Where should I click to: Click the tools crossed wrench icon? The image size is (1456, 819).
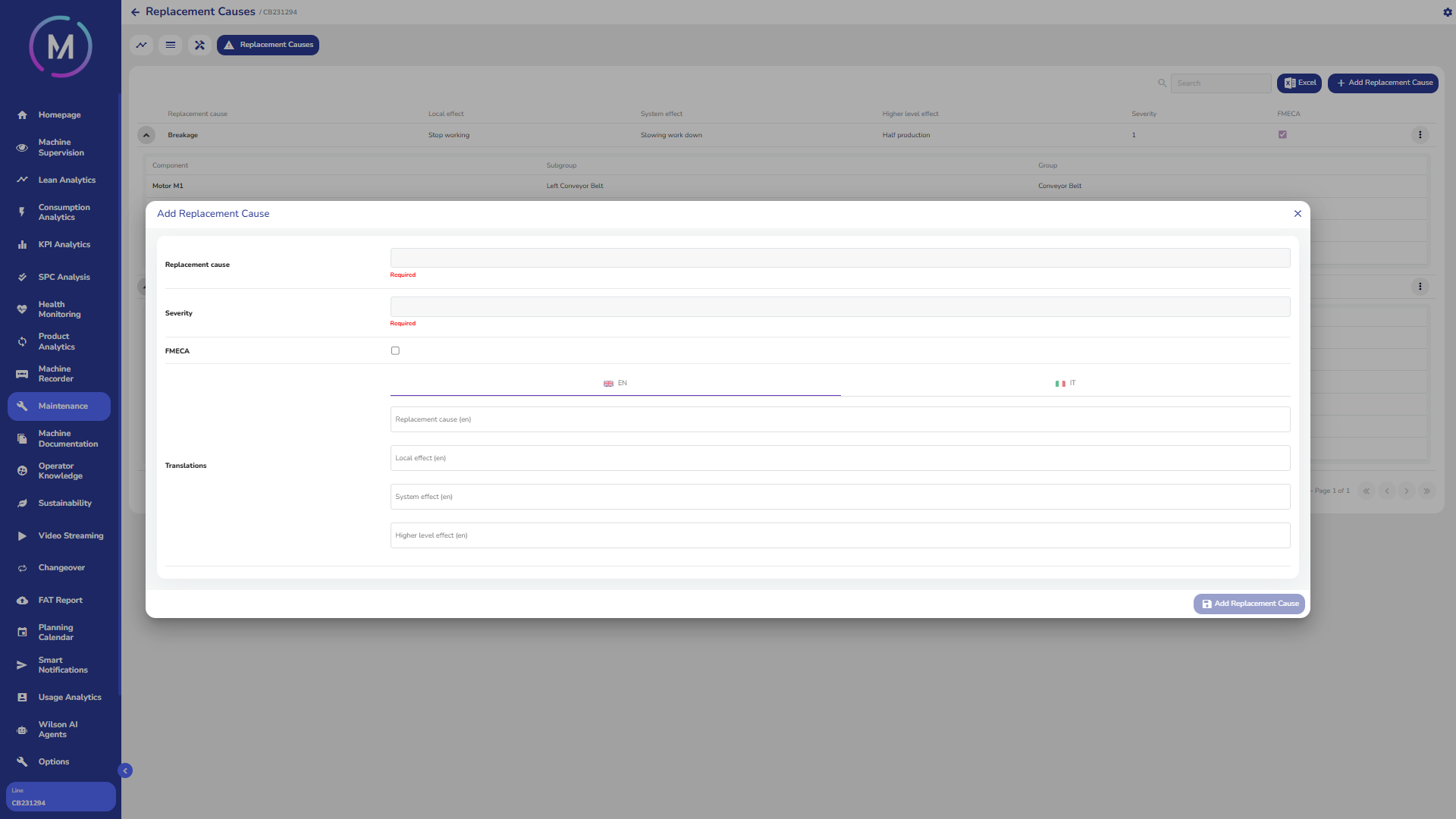click(x=199, y=45)
